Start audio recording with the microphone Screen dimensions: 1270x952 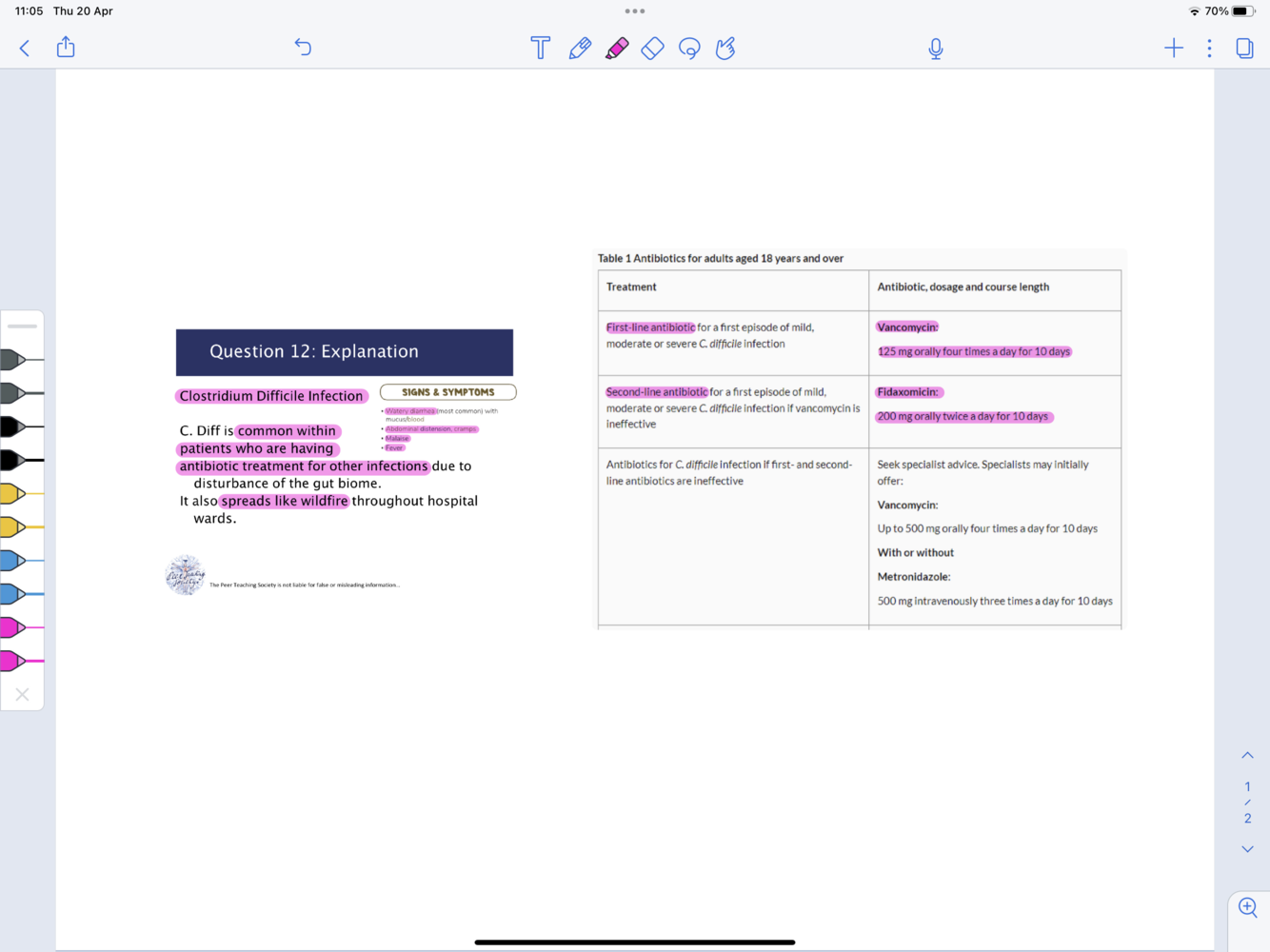click(x=936, y=49)
